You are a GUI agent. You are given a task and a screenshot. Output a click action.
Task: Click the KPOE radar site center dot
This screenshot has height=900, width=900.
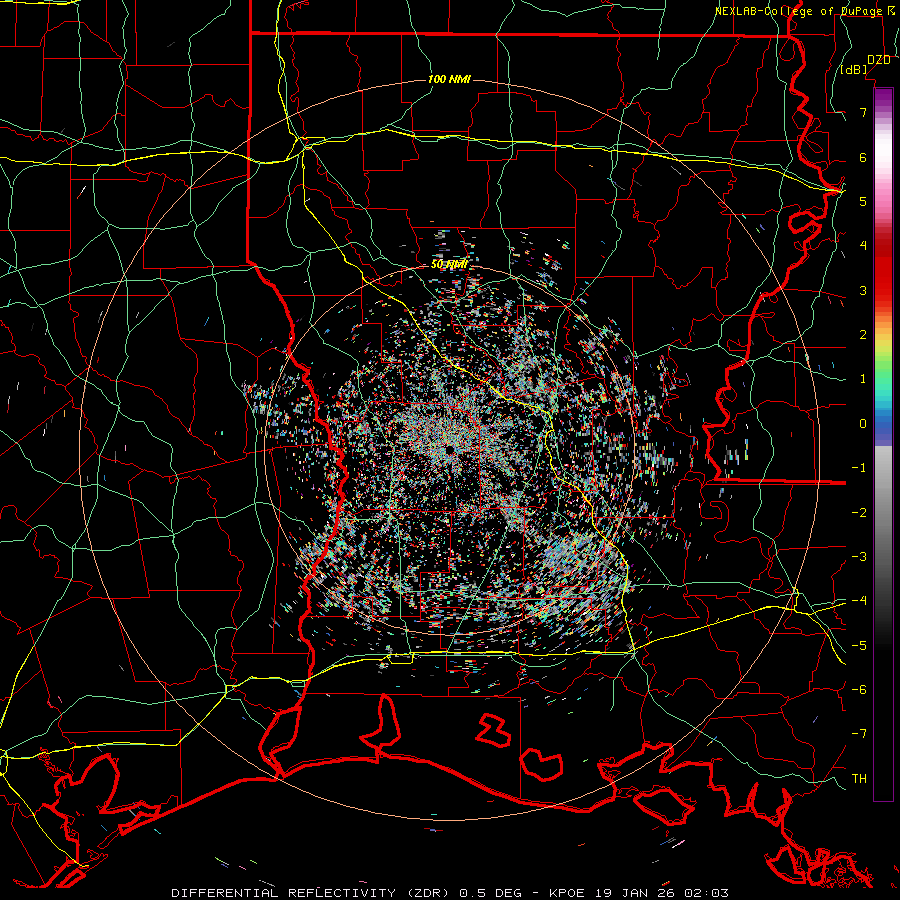click(449, 450)
